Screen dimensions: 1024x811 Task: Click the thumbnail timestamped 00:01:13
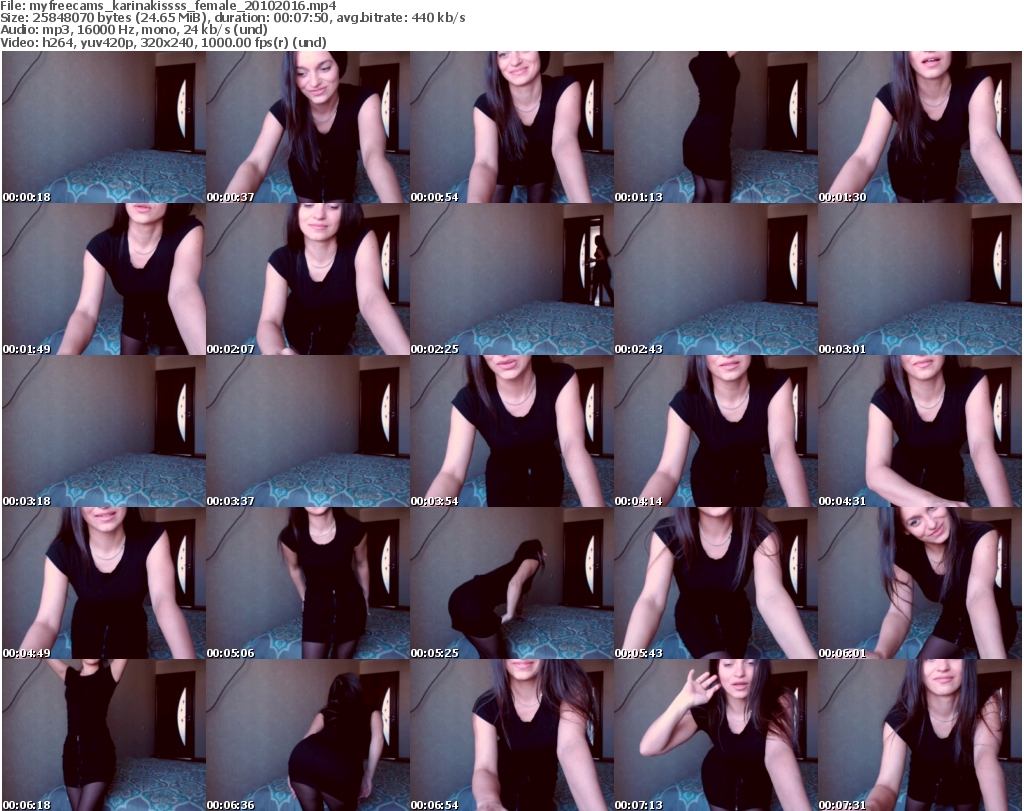point(716,127)
